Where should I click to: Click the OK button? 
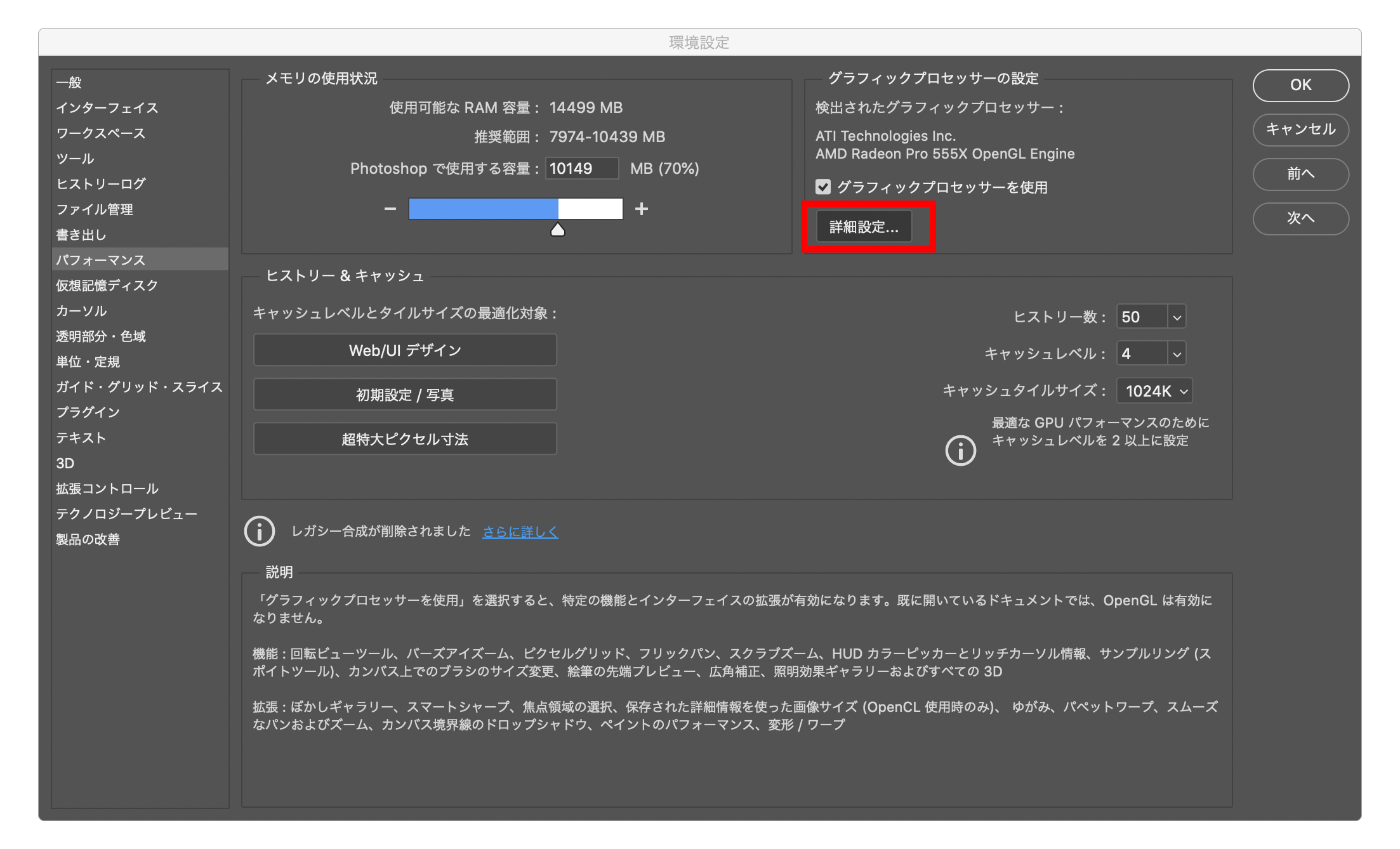[x=1300, y=85]
